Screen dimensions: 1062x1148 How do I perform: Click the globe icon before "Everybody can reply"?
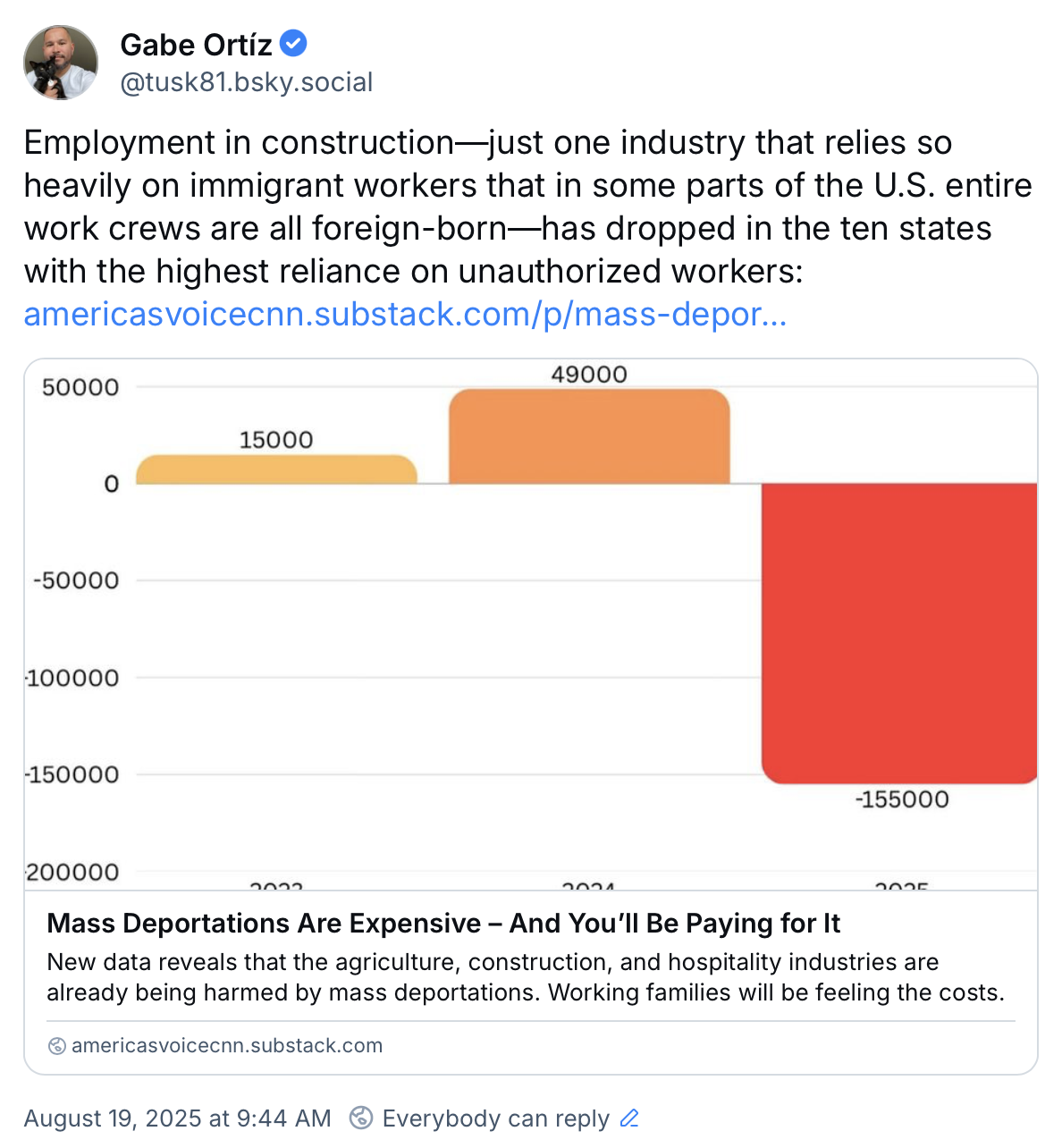pos(361,1118)
